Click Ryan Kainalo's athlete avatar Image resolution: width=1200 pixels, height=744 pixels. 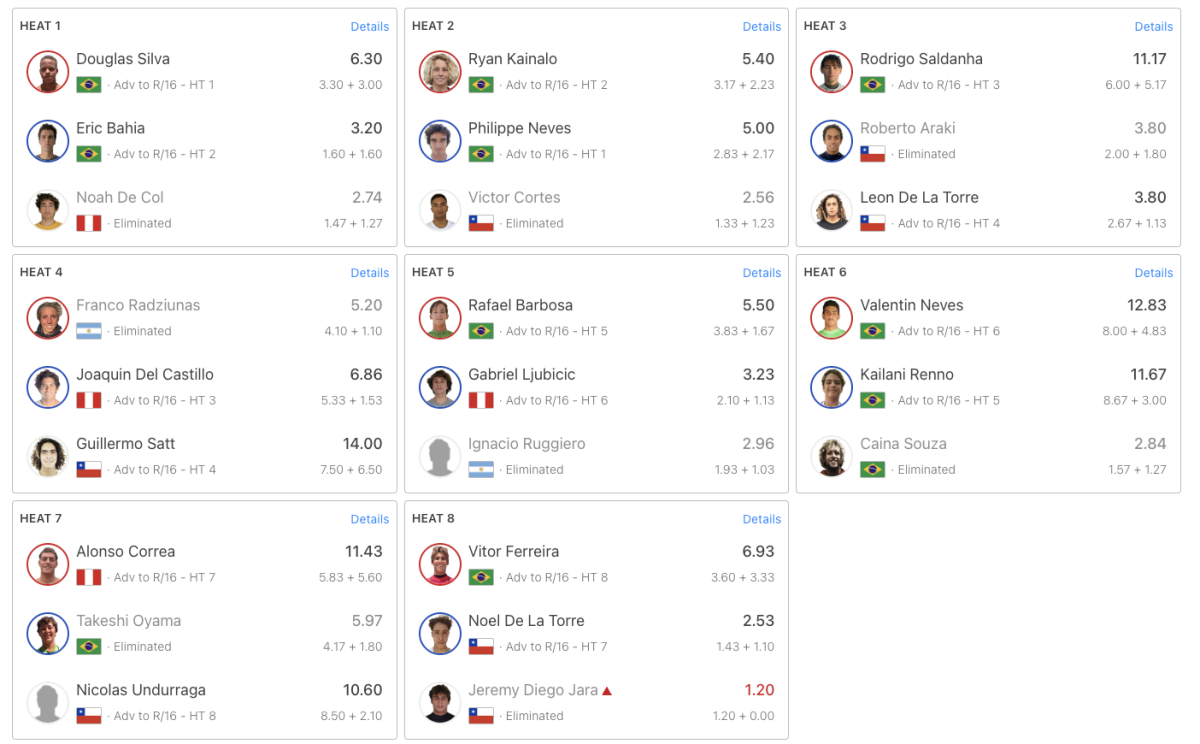[439, 72]
